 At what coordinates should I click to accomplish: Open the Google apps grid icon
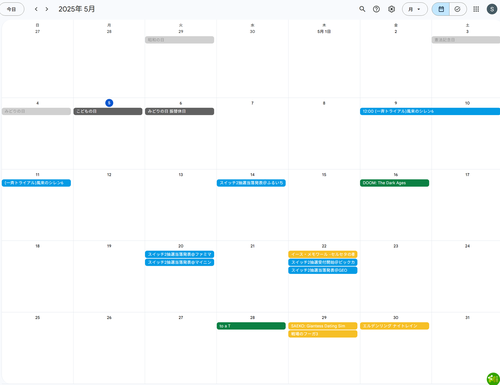[476, 9]
